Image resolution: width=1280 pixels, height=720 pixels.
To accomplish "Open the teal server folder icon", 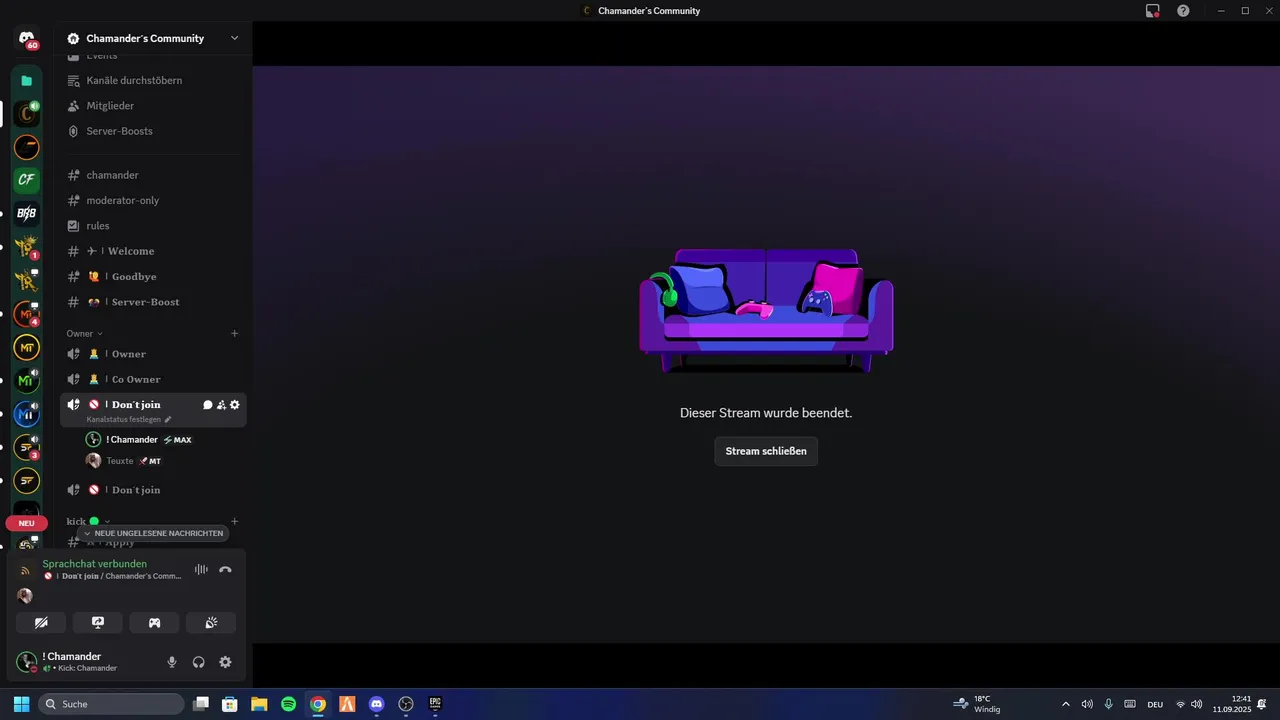I will tap(27, 81).
